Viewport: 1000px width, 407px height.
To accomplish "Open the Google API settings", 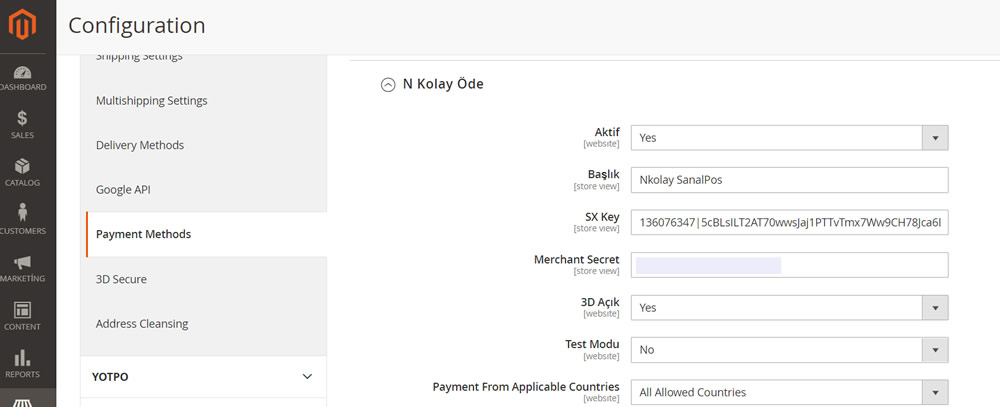I will tap(123, 189).
